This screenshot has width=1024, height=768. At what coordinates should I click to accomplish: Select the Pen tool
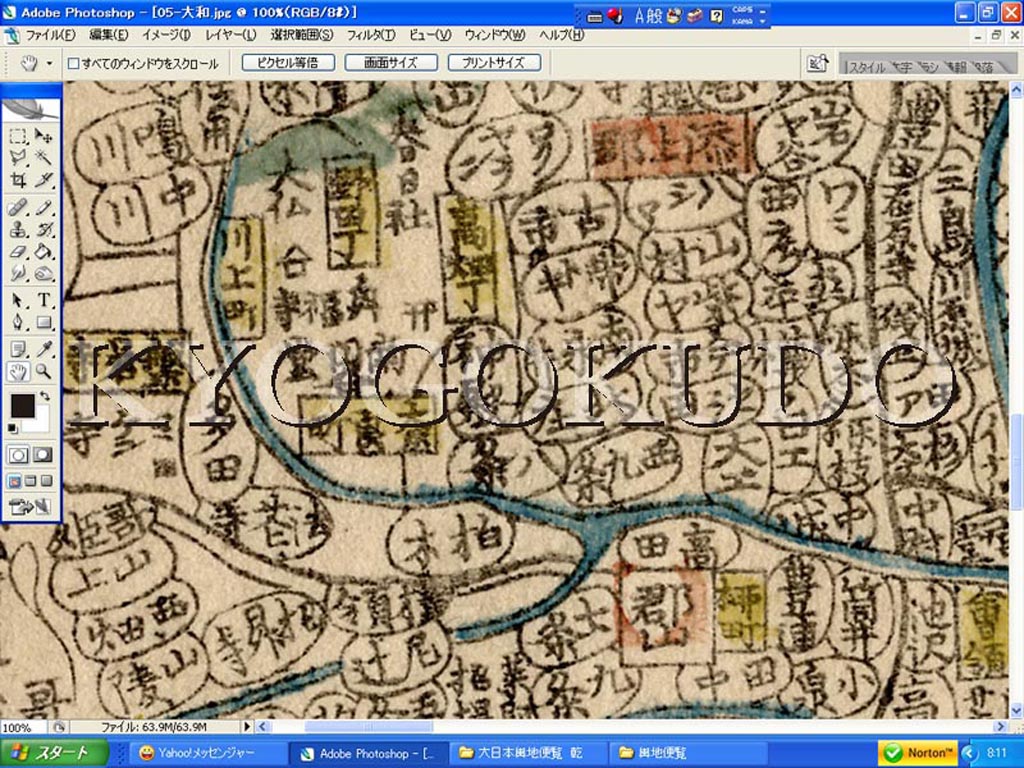18,322
